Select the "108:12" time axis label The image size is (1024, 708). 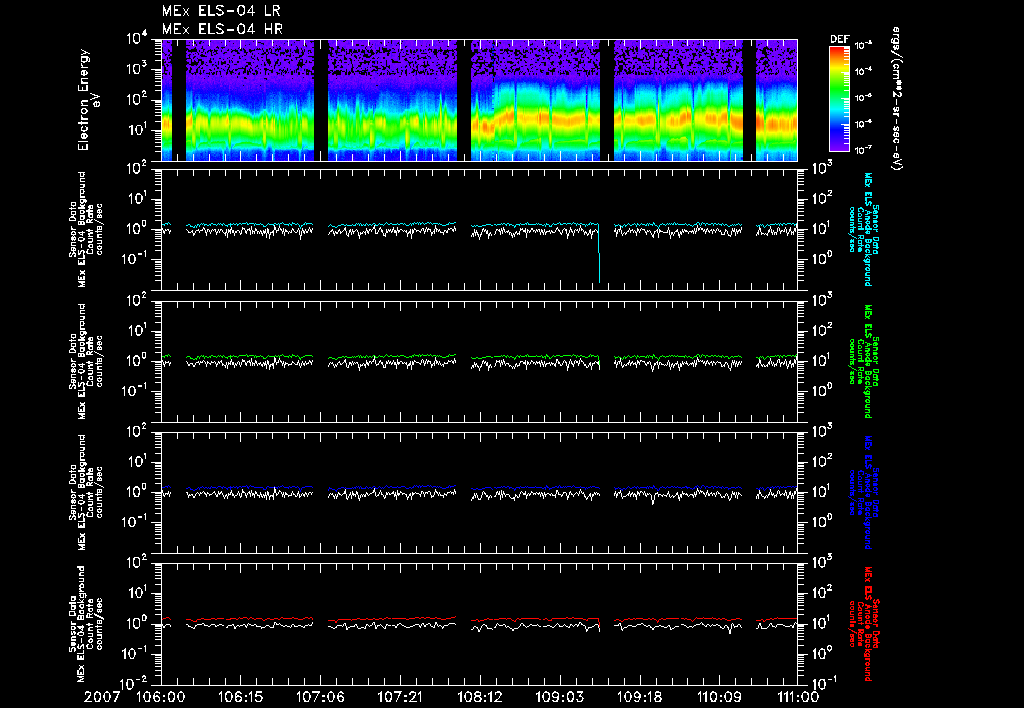[479, 697]
